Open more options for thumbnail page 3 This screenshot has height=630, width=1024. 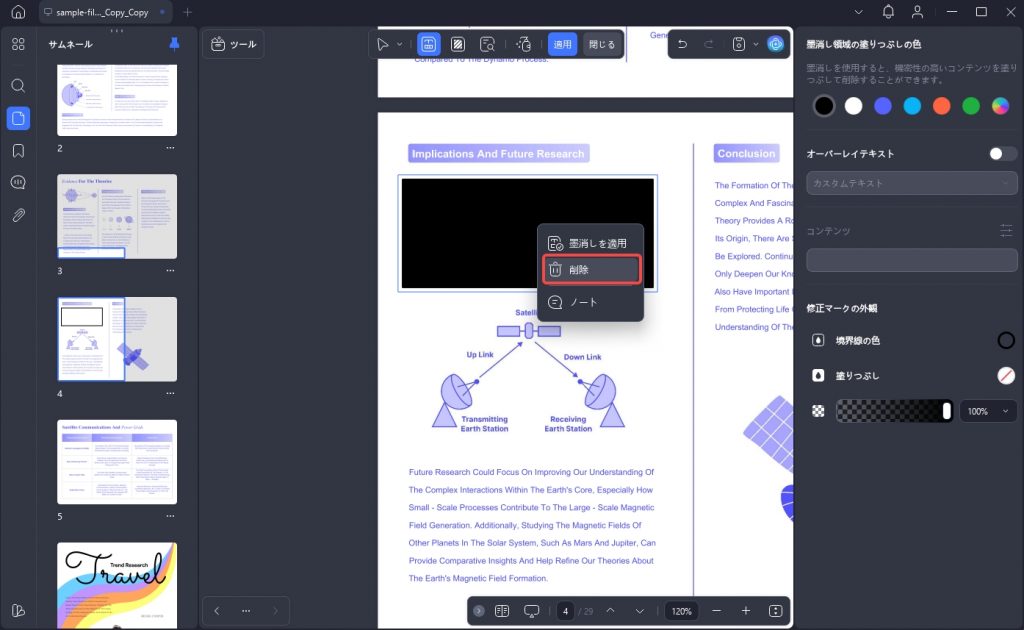(x=170, y=270)
